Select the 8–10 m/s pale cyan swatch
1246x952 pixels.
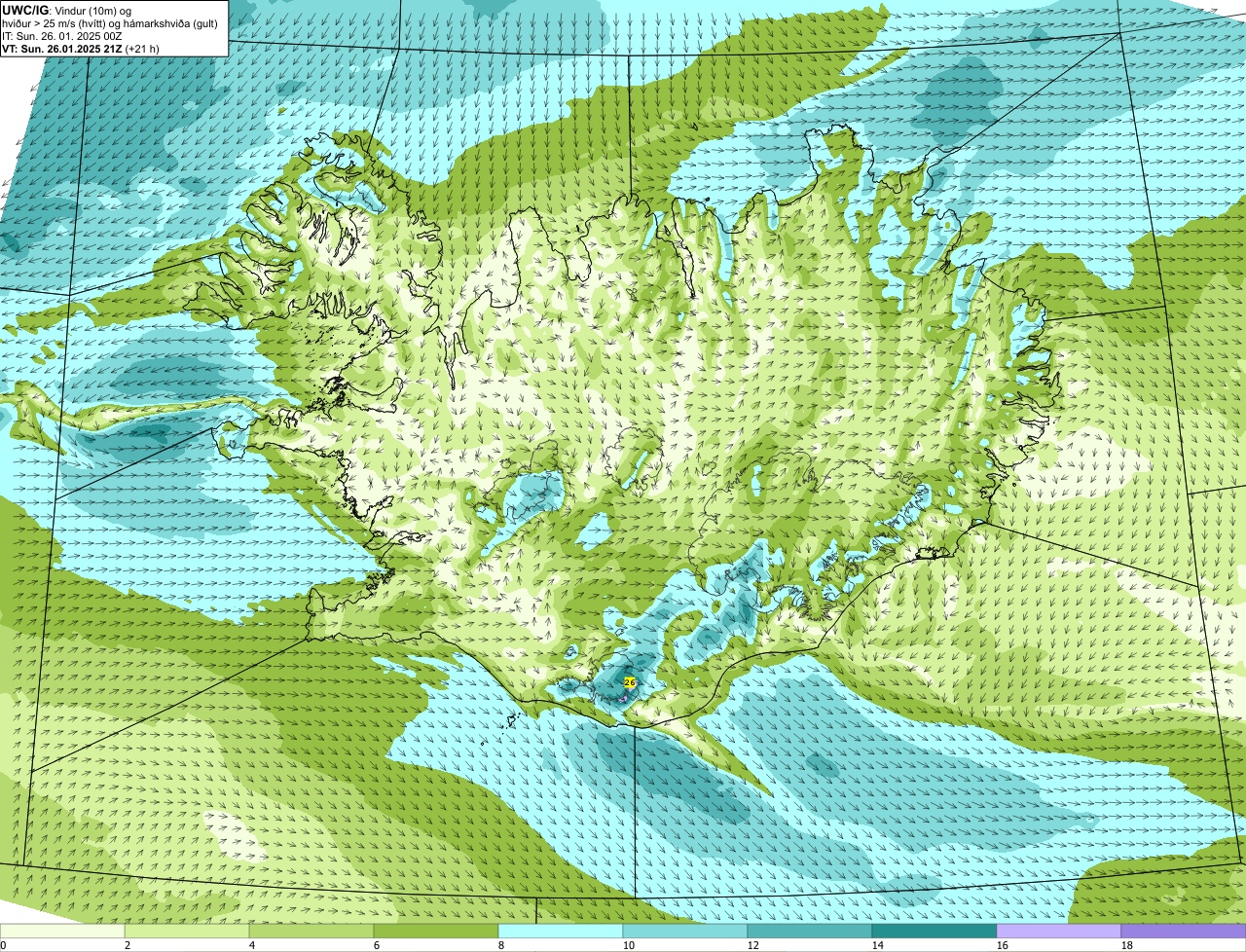click(x=561, y=932)
